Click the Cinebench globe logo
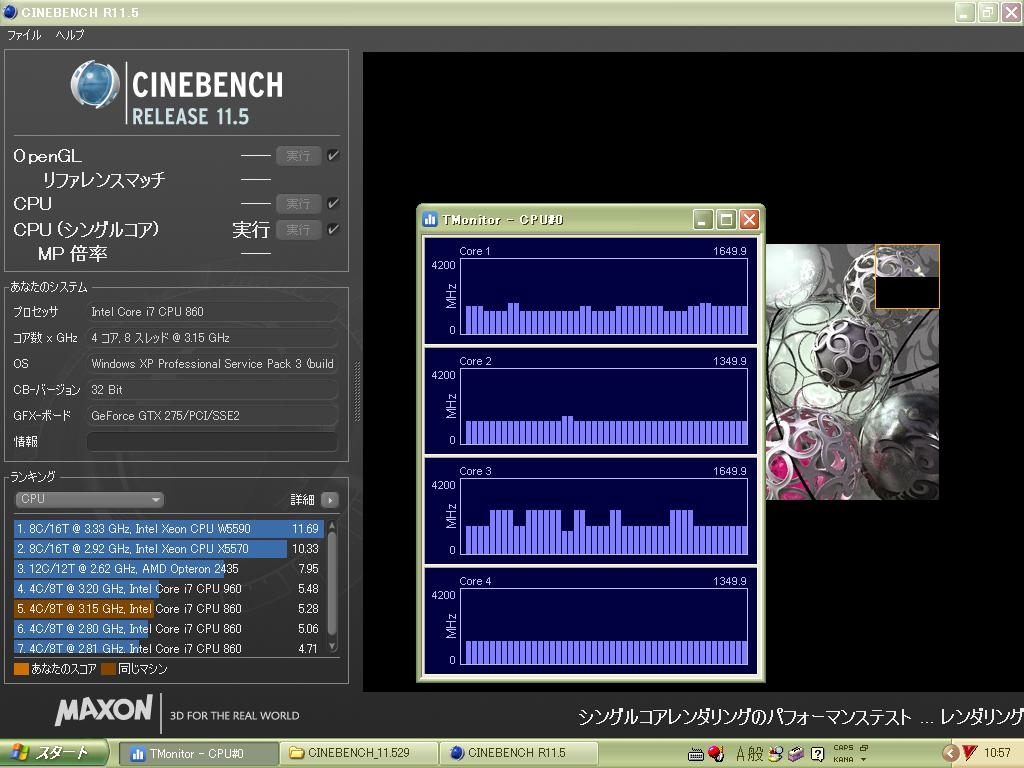Image resolution: width=1024 pixels, height=768 pixels. (95, 86)
